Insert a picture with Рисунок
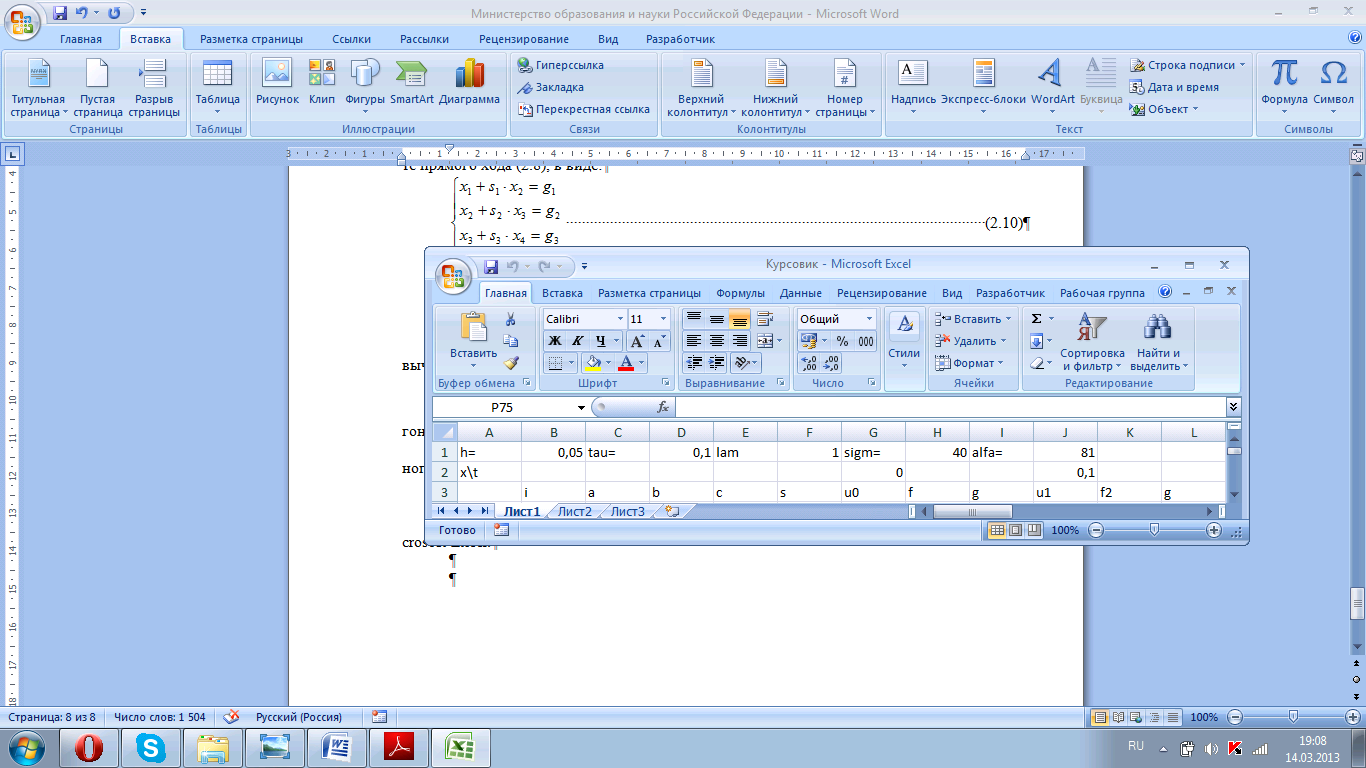The width and height of the screenshot is (1366, 768). (277, 82)
